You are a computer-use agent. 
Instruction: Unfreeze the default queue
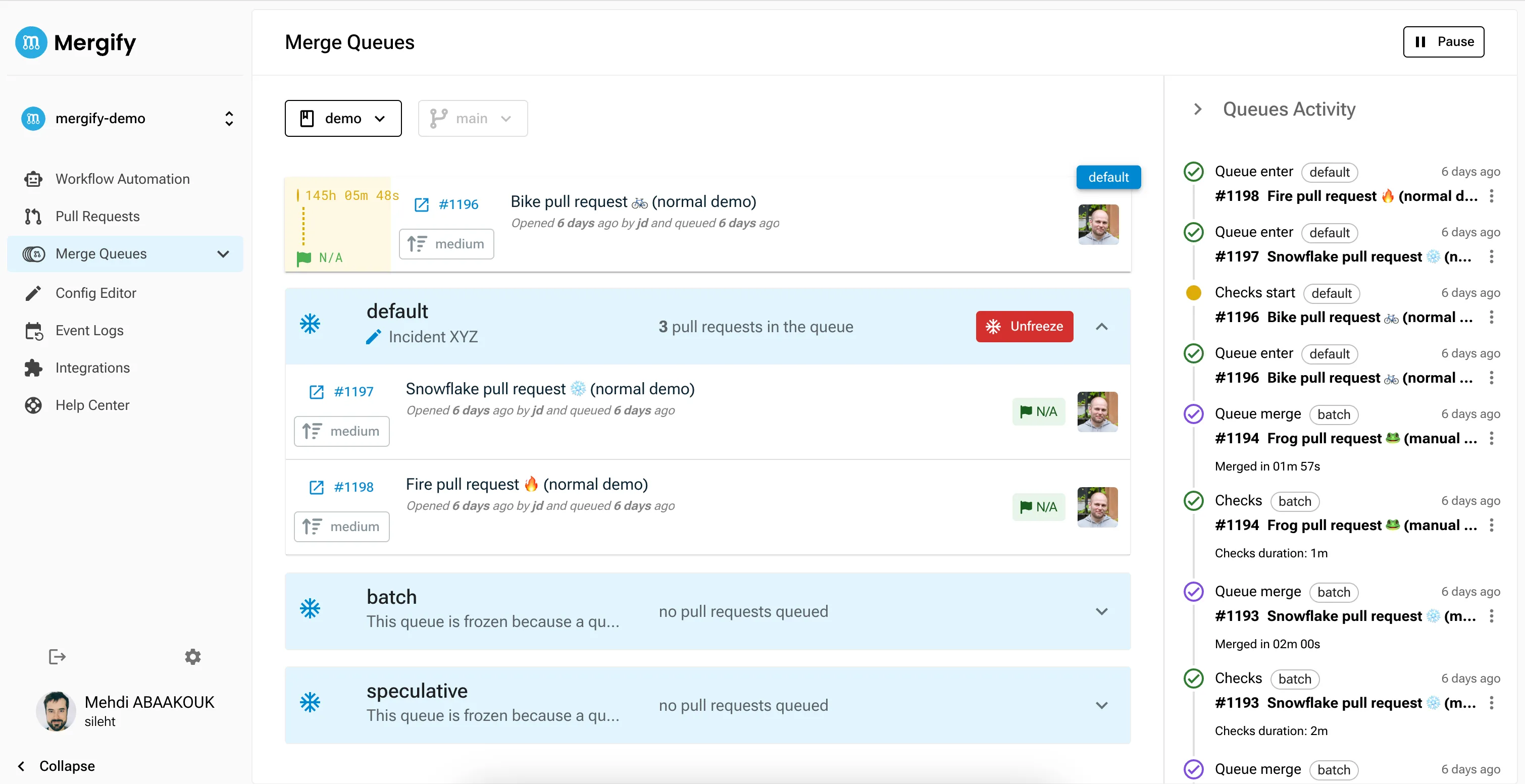[1024, 327]
